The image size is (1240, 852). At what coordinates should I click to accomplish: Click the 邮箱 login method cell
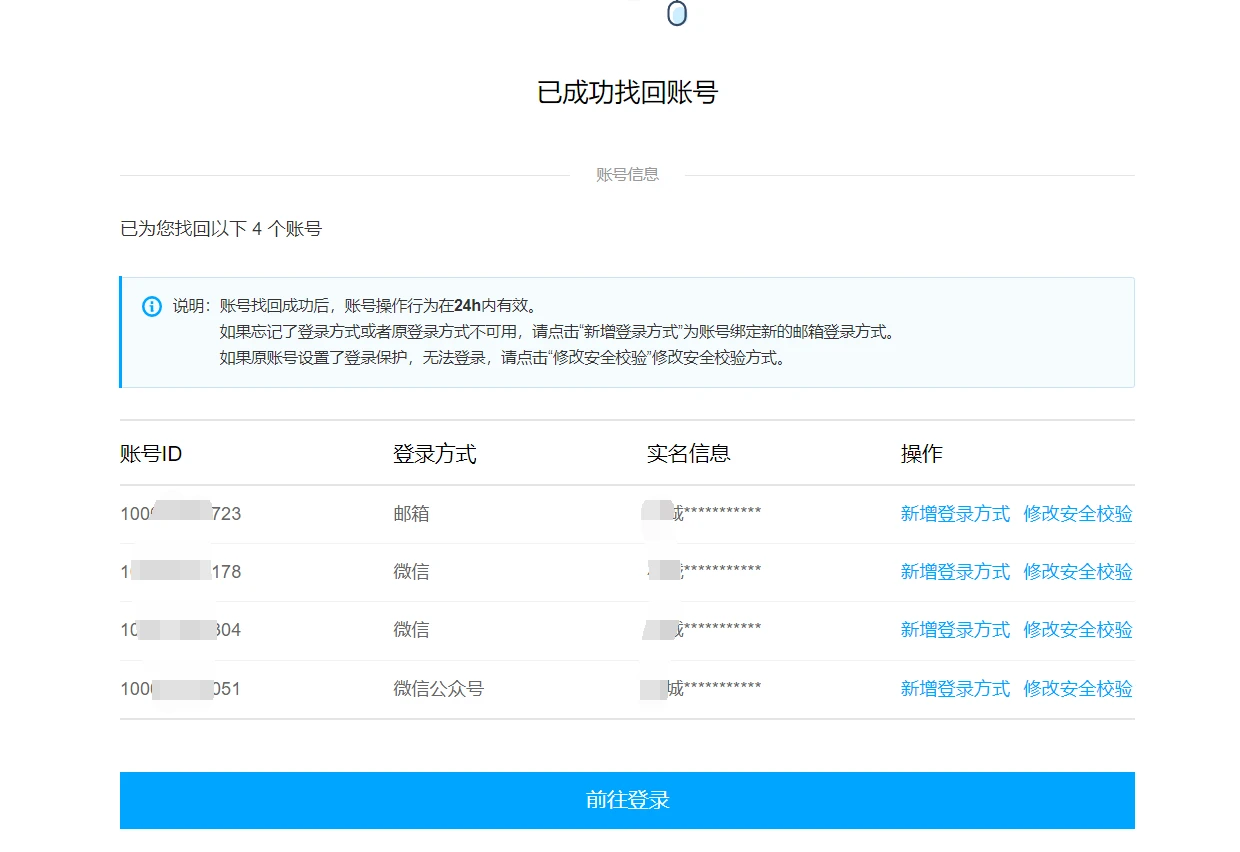coord(411,514)
